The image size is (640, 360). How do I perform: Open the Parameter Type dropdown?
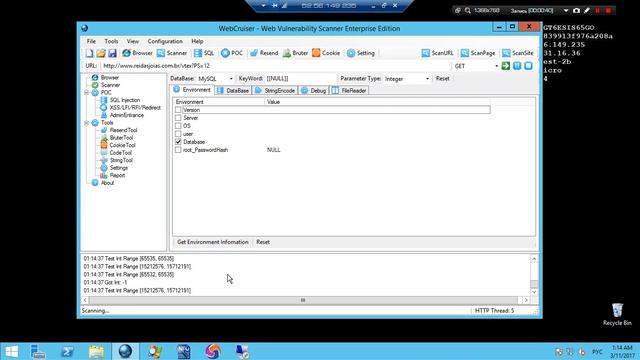pyautogui.click(x=427, y=79)
